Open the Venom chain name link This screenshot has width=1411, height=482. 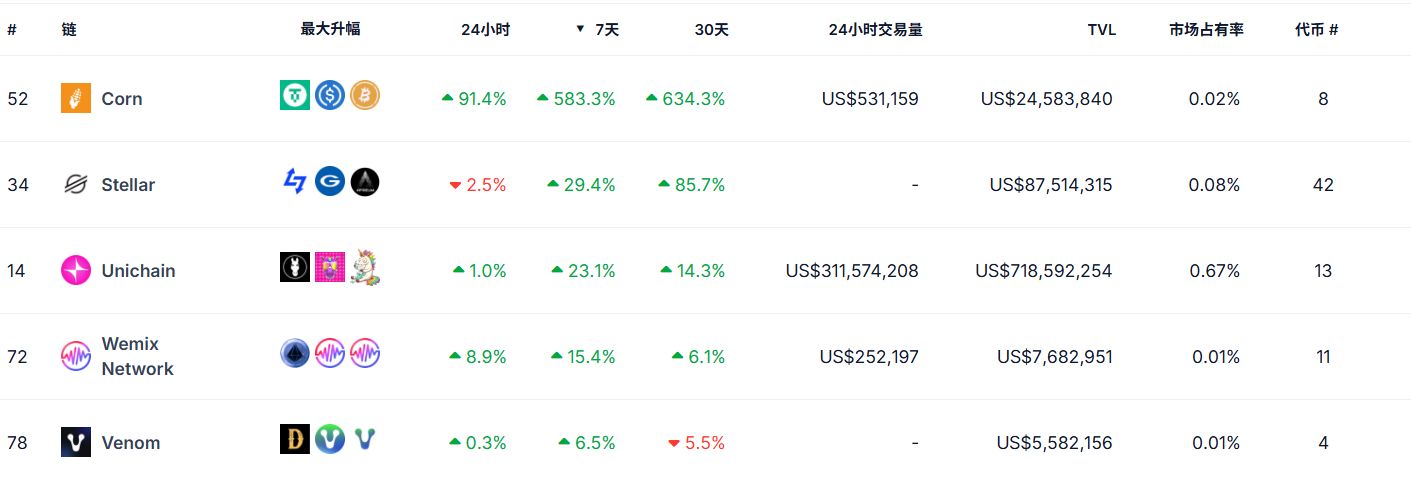[131, 443]
